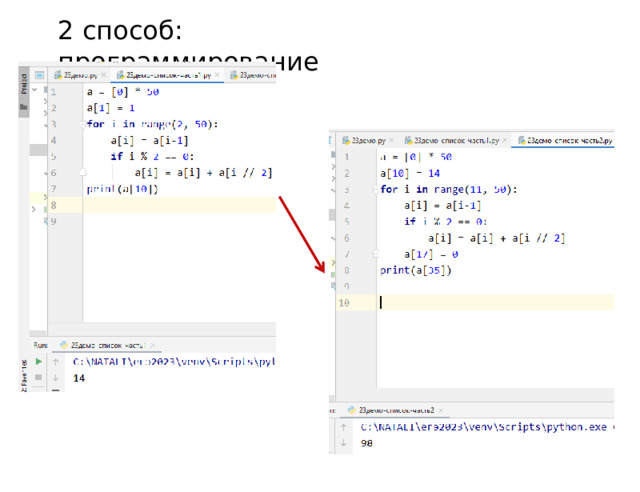Image resolution: width=640 pixels, height=492 pixels.
Task: Click the fold end marker at line 7 in the right editor
Action: tap(376, 254)
